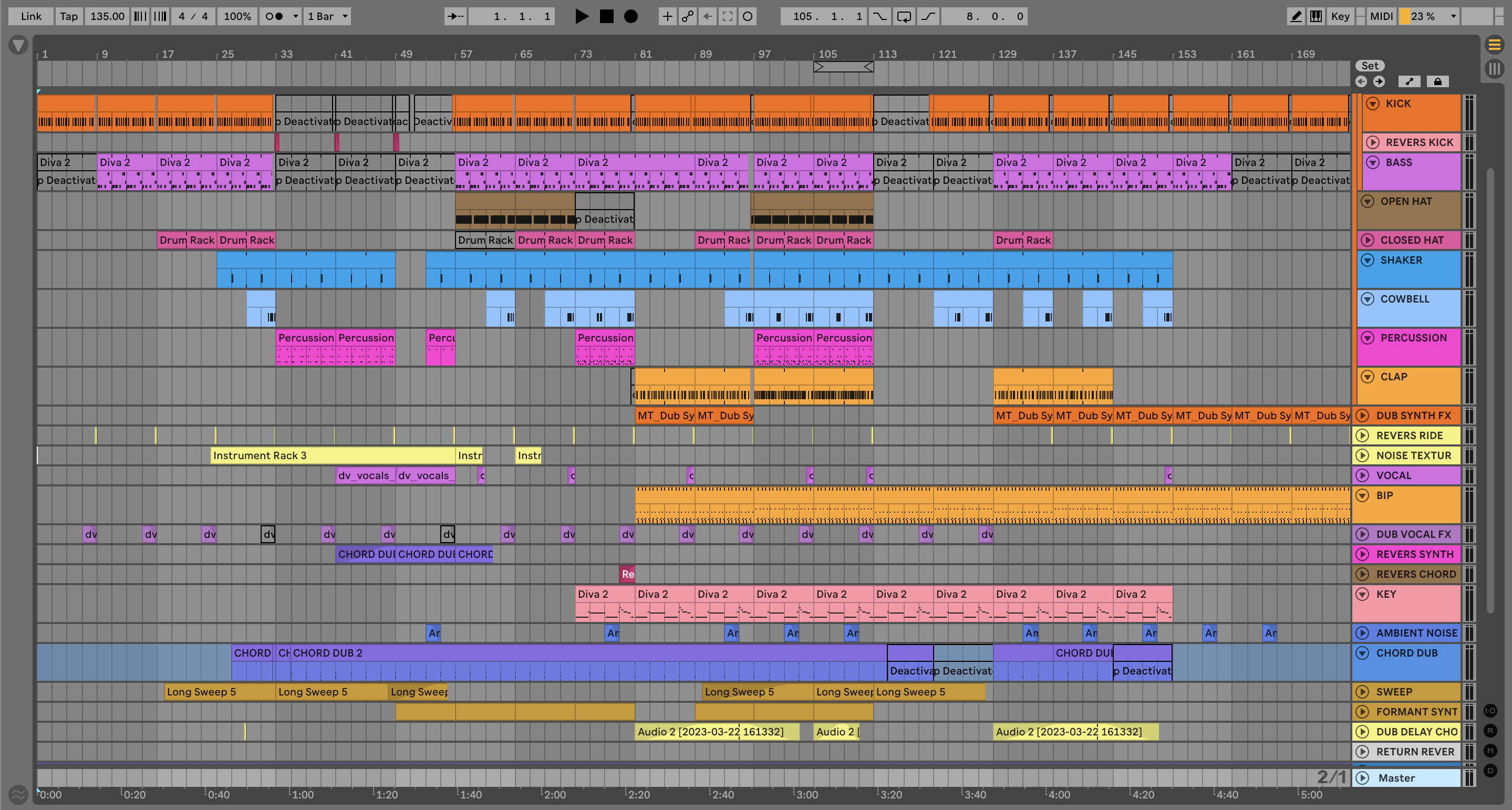Viewport: 1512px width, 810px height.
Task: Open MIDI map mode
Action: 1381,16
